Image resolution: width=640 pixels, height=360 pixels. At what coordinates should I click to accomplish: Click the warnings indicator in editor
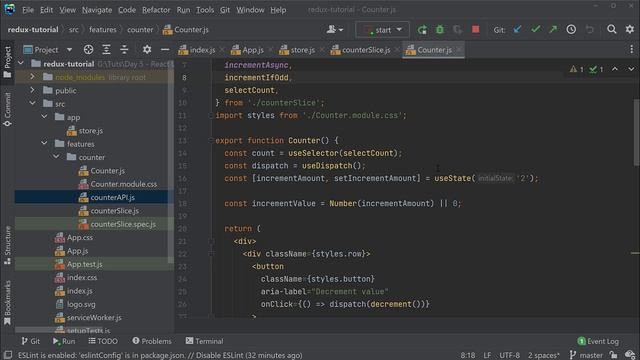point(576,69)
